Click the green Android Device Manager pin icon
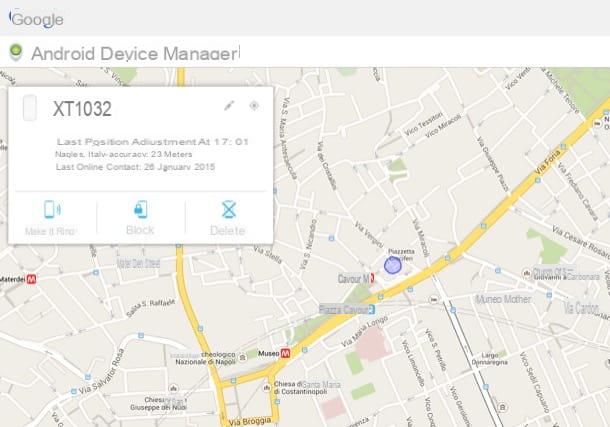Screen dimensions: 610x427 (16, 52)
